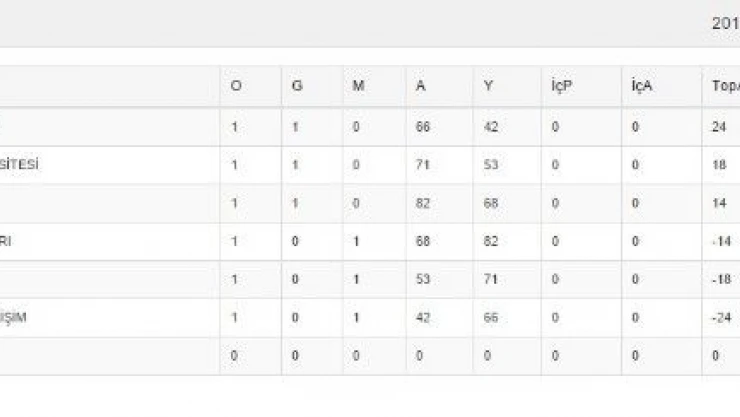Click the -18 value in the last column
Screen dimensions: 740x417
(x=722, y=280)
